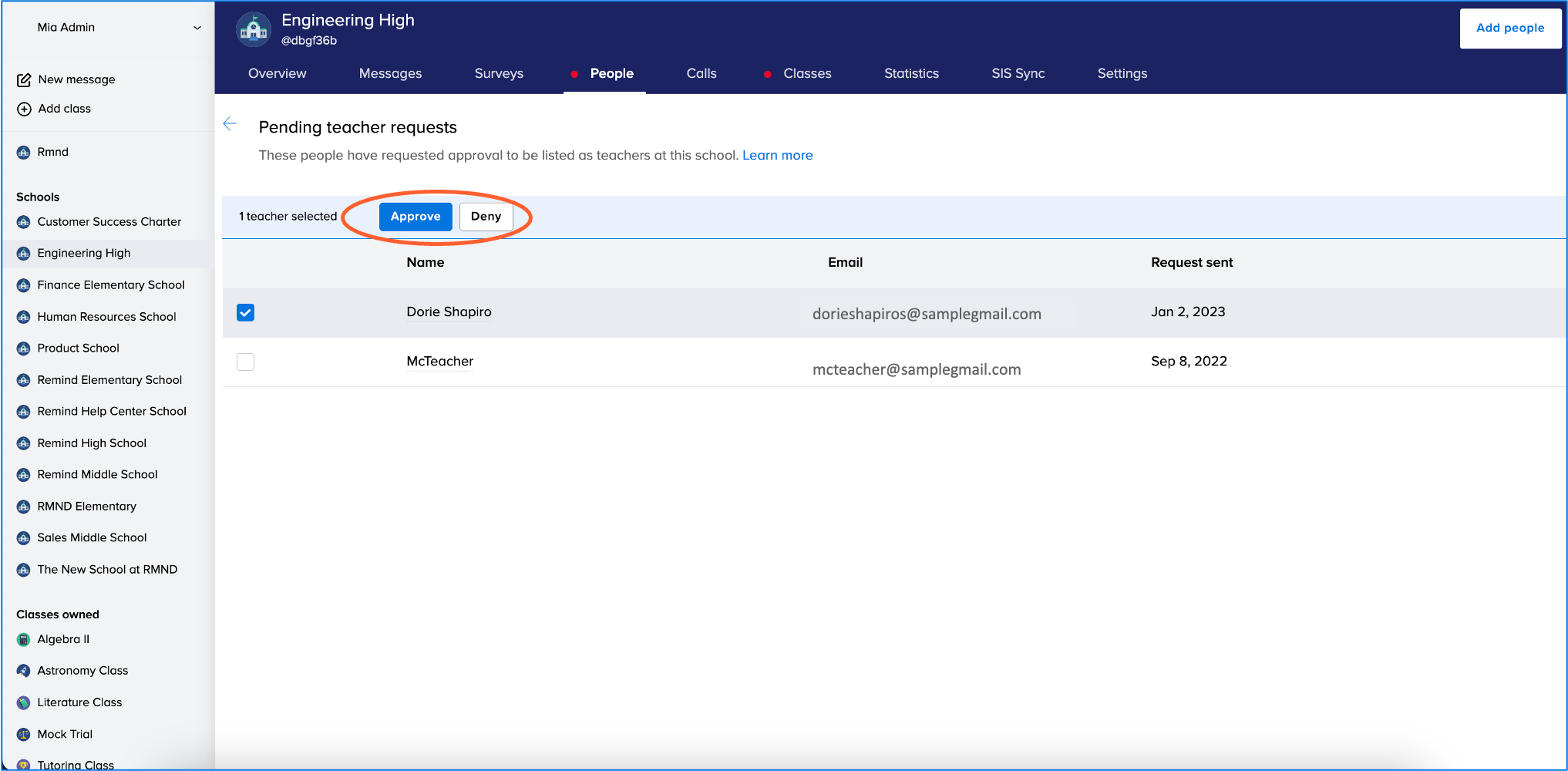Image resolution: width=1568 pixels, height=771 pixels.
Task: Click the McTeacher name in the table
Action: 439,361
